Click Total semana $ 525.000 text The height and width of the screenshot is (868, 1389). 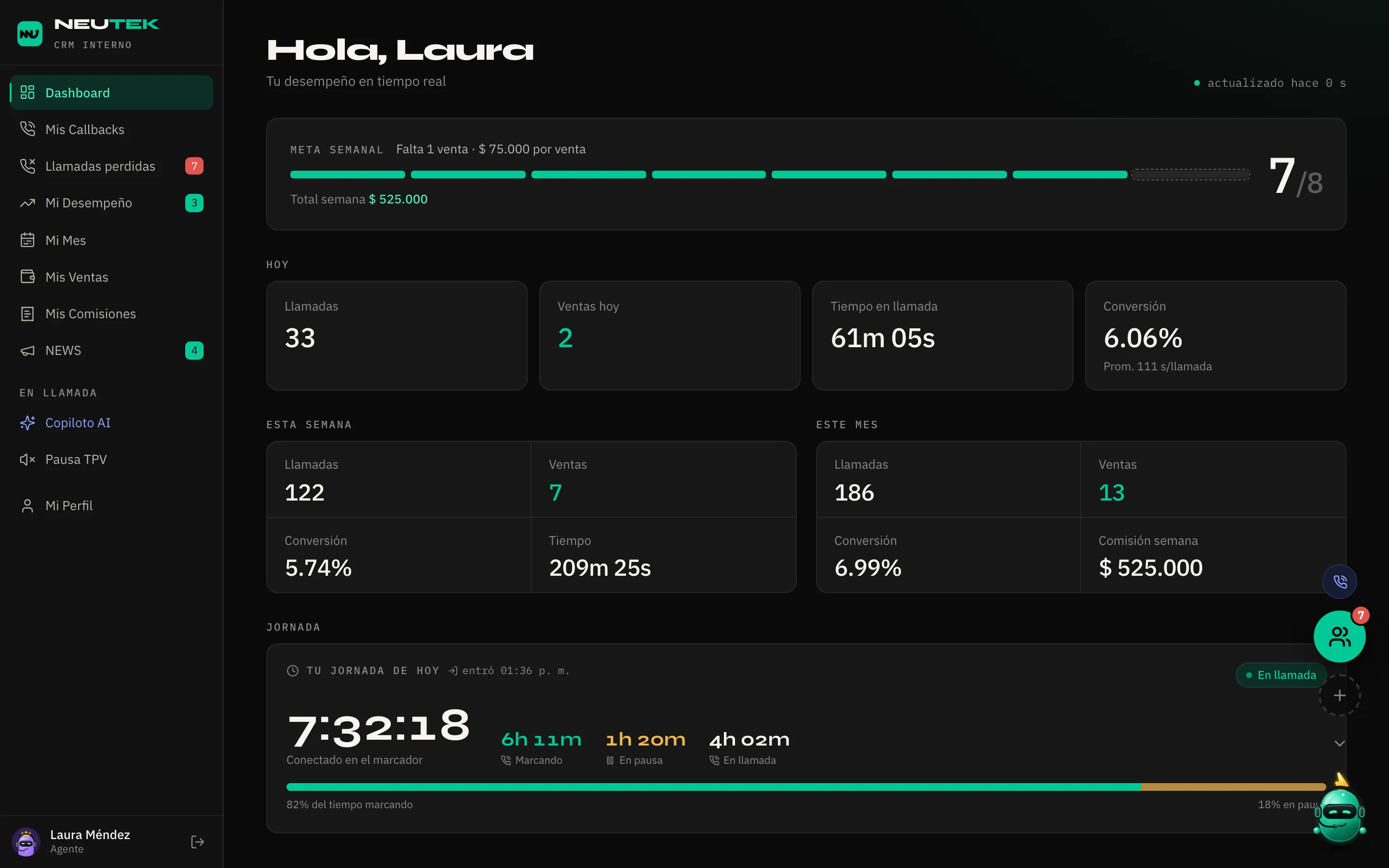(359, 199)
